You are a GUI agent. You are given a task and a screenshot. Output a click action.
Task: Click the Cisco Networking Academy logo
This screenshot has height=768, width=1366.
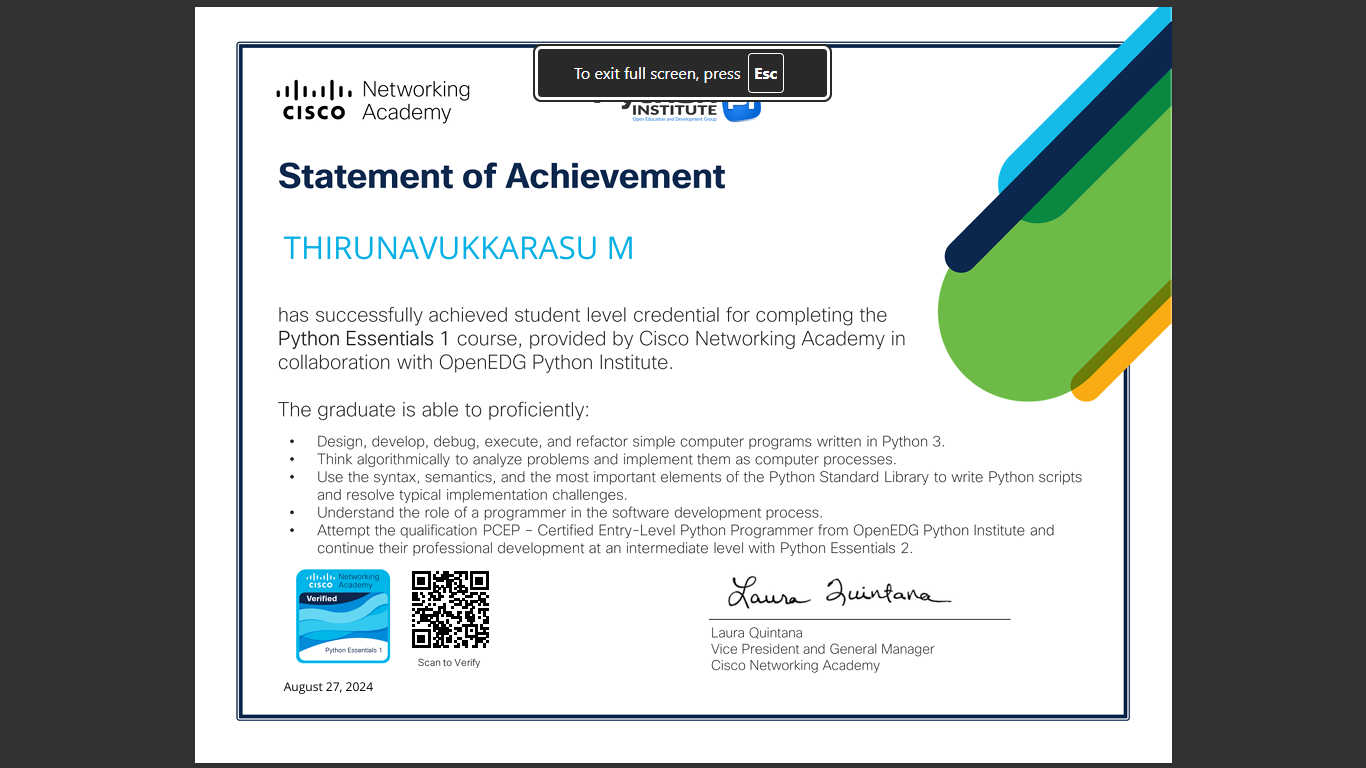[373, 101]
